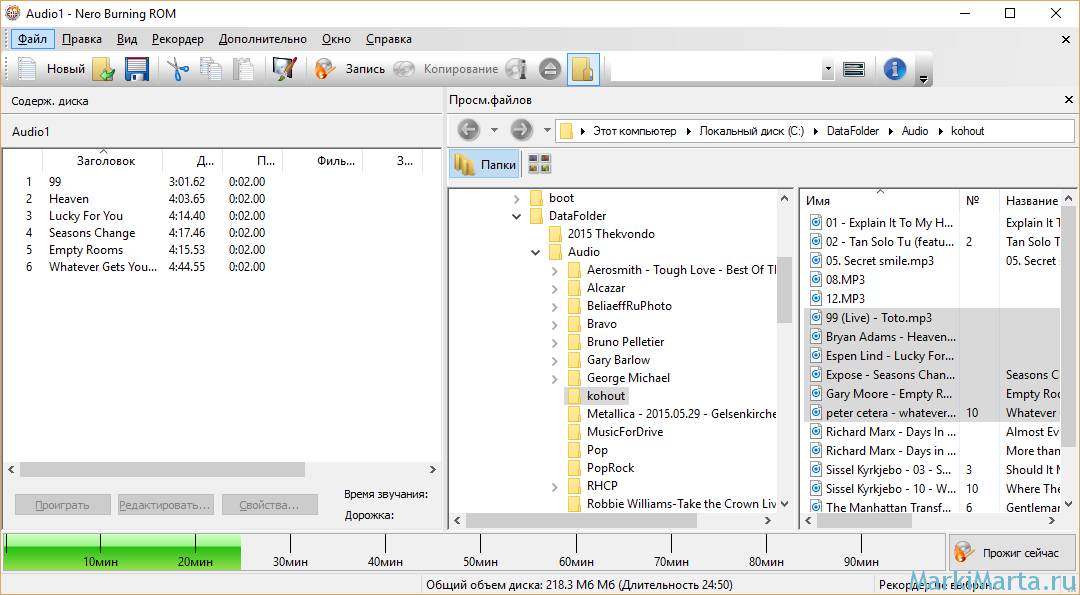Click the folder tree vertical scrollbar

784,289
